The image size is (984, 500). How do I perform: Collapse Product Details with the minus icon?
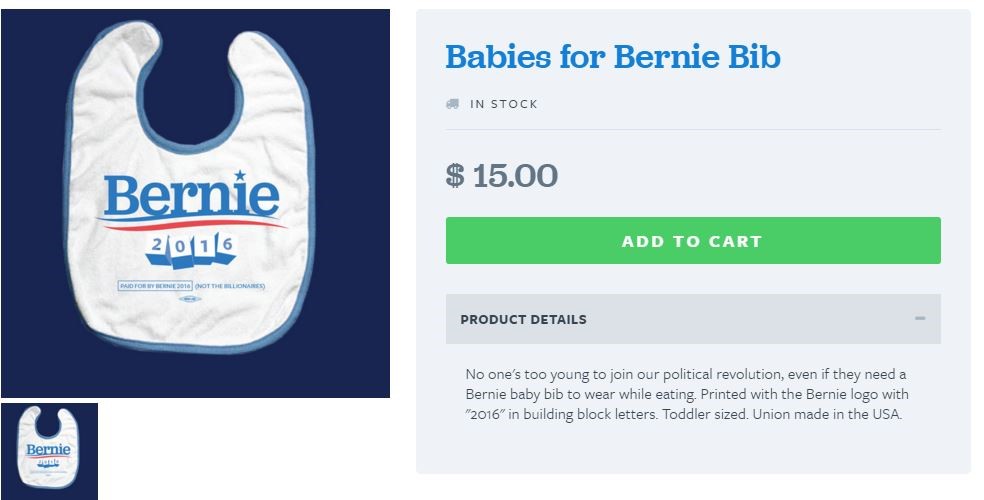pyautogui.click(x=919, y=319)
